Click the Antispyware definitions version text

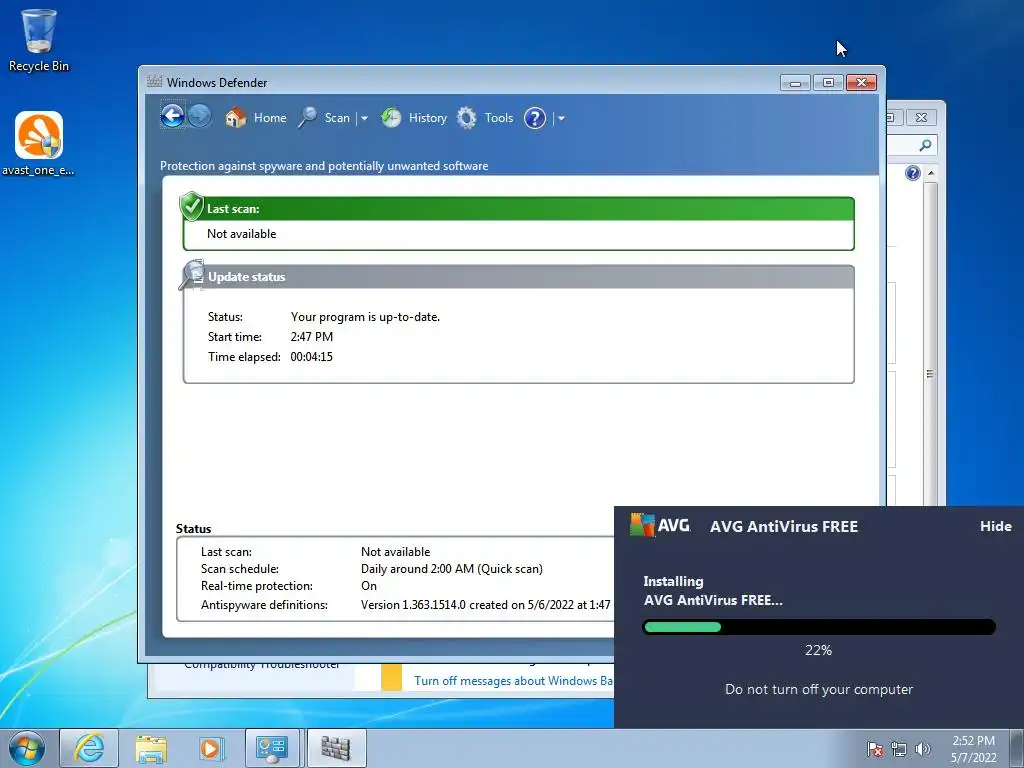coord(487,605)
